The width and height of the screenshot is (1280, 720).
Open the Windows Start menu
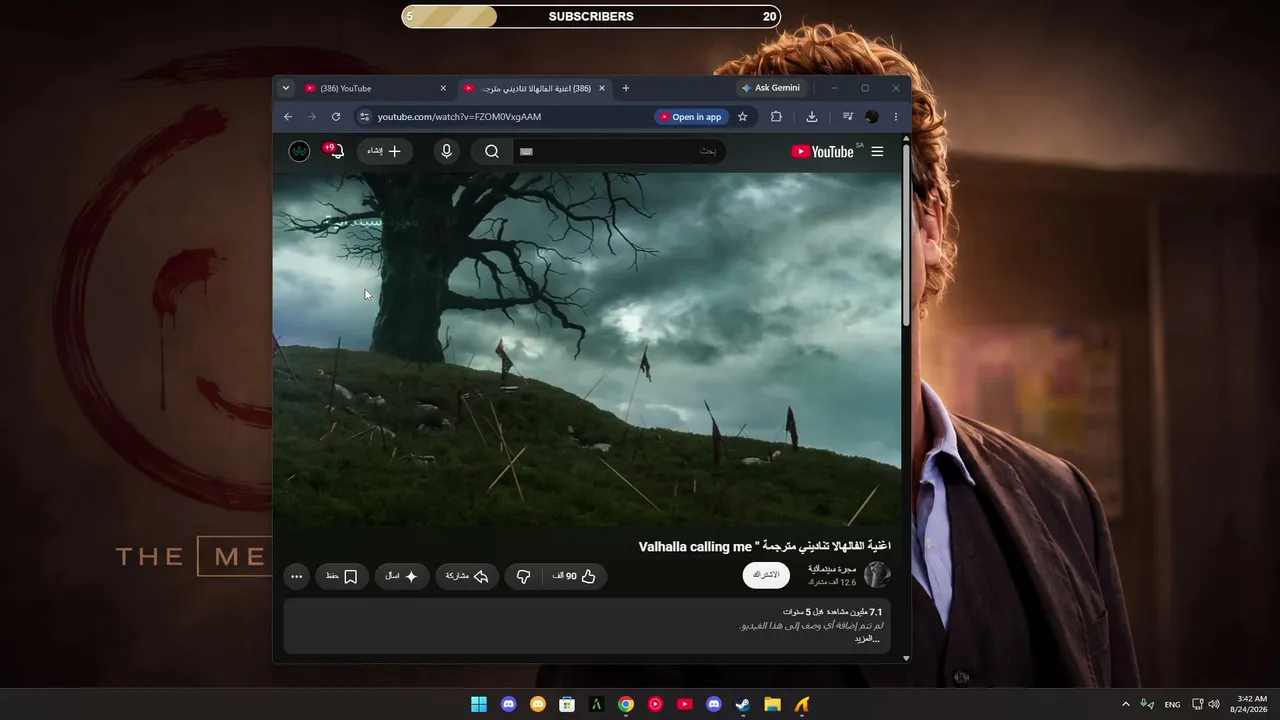(x=479, y=704)
